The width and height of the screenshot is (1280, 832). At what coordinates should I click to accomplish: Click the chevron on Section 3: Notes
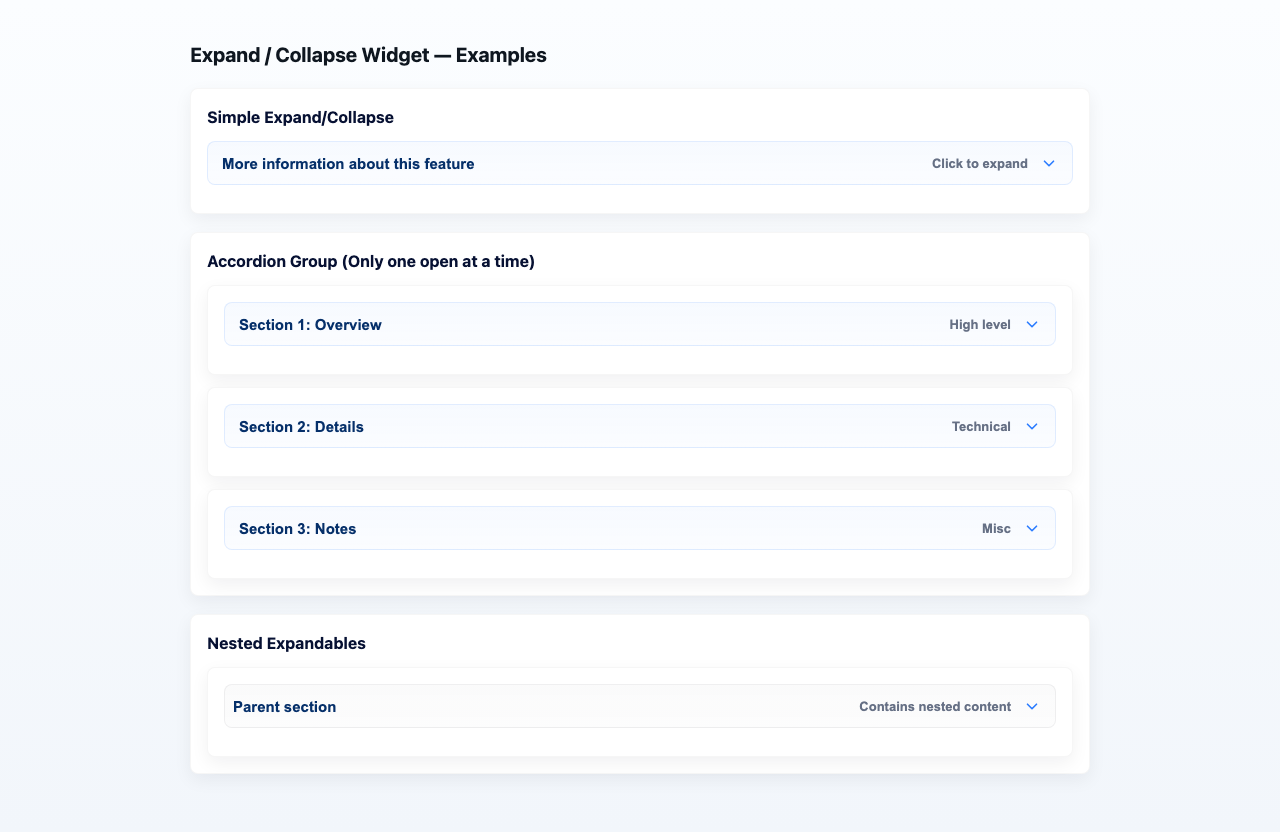click(x=1031, y=528)
